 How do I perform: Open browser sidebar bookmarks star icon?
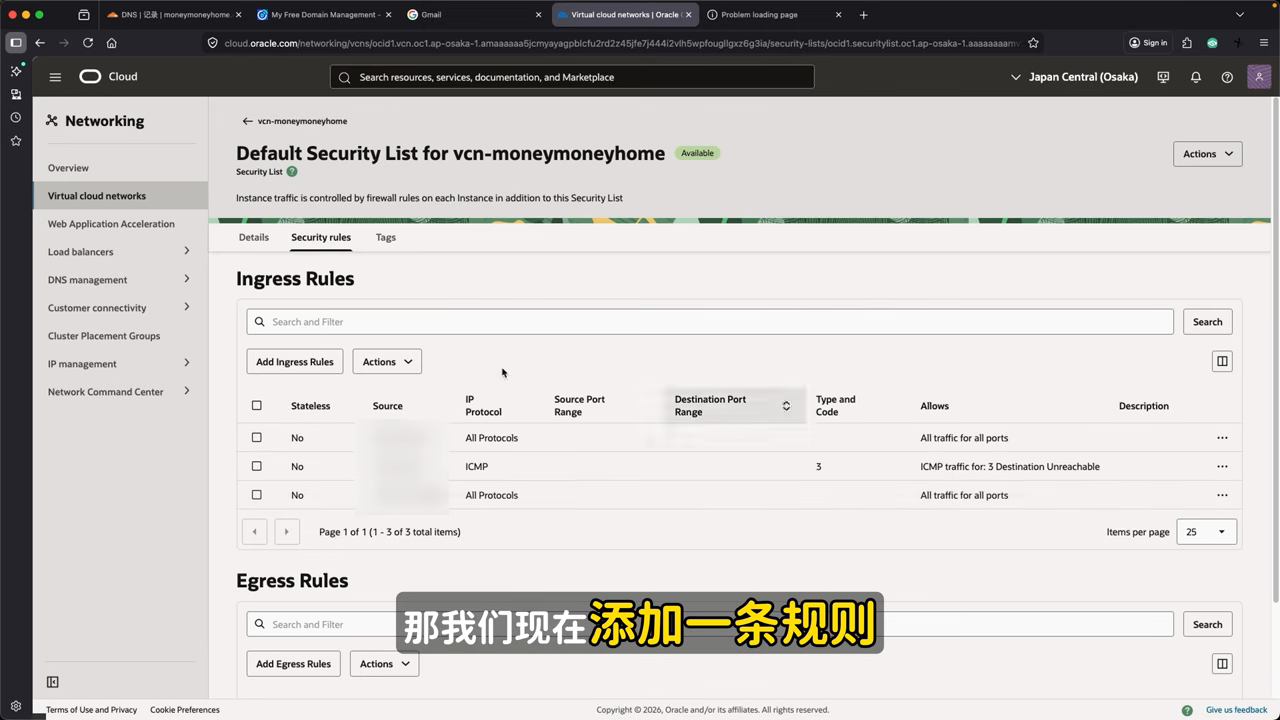[x=15, y=141]
